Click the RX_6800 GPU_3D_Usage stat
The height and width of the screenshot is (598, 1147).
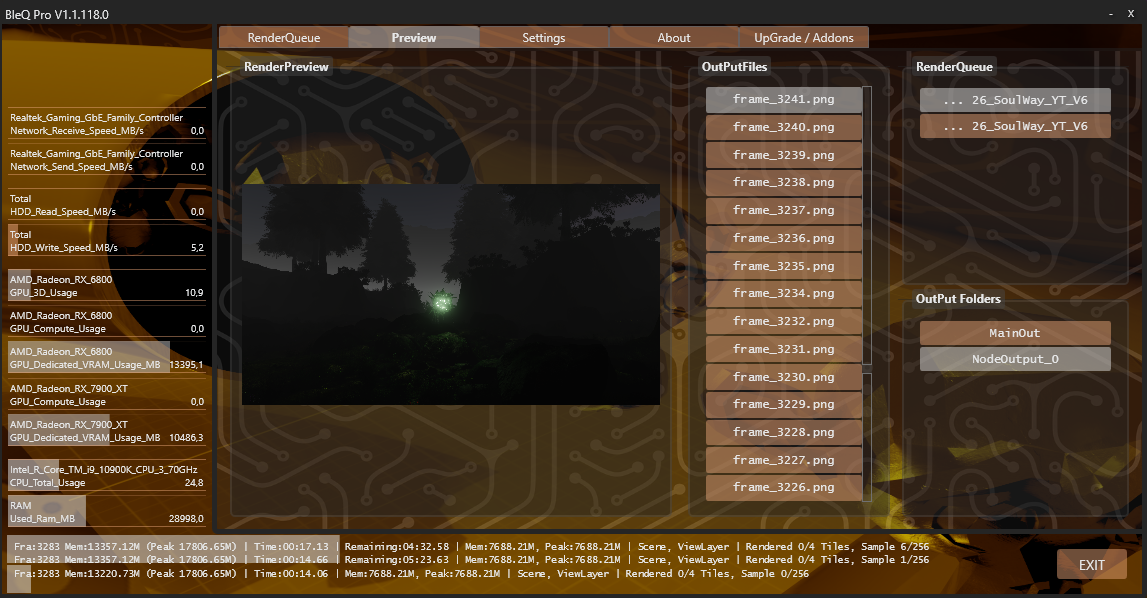107,286
